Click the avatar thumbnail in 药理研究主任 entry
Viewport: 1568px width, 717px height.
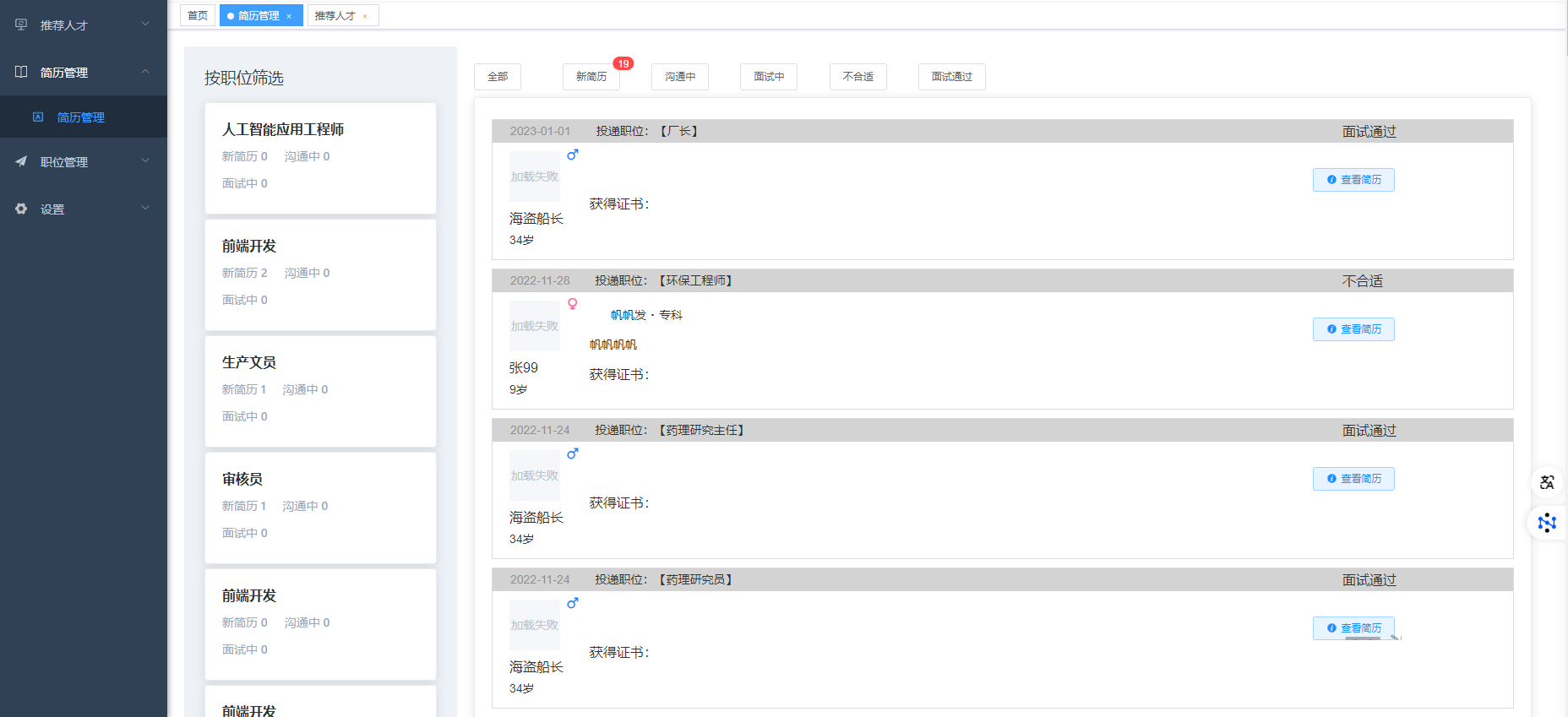coord(535,475)
